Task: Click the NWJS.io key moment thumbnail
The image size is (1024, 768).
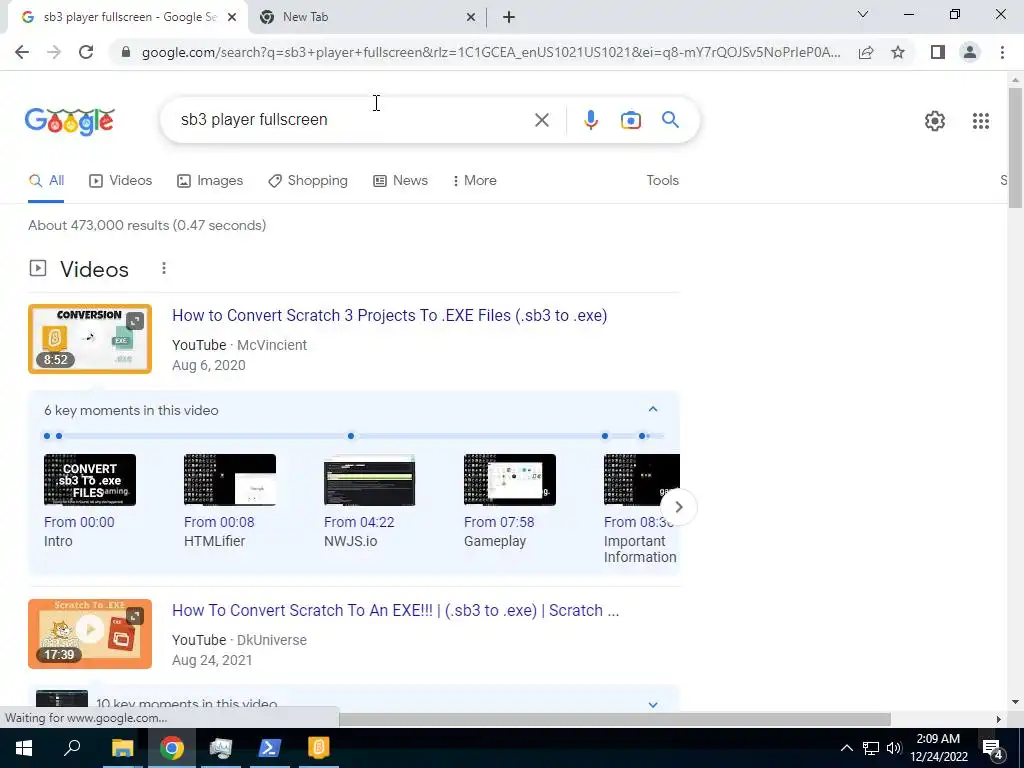Action: (370, 480)
